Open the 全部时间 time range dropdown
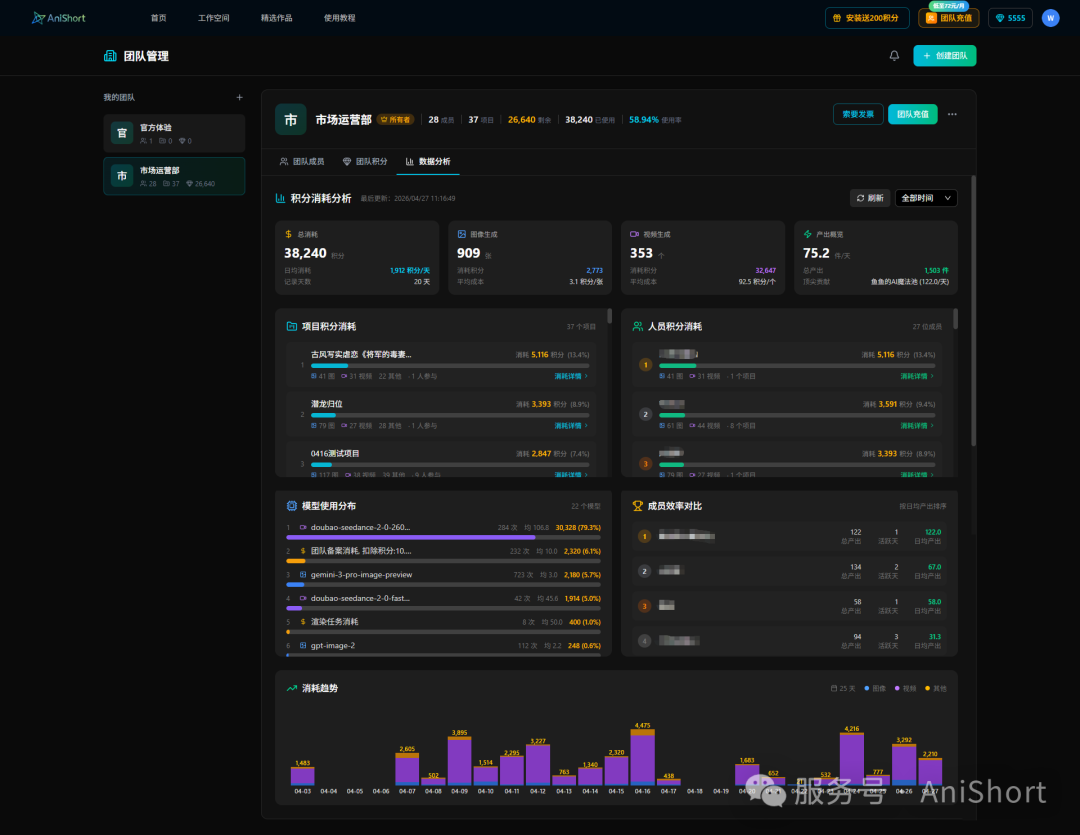The width and height of the screenshot is (1080, 835). (926, 198)
